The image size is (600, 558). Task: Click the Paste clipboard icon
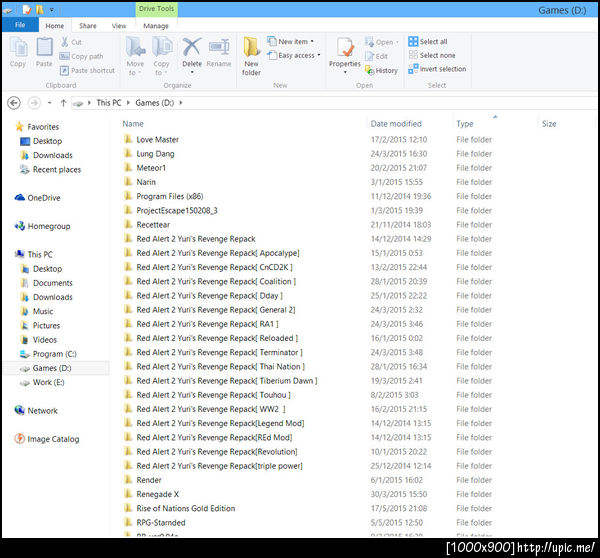click(x=44, y=47)
